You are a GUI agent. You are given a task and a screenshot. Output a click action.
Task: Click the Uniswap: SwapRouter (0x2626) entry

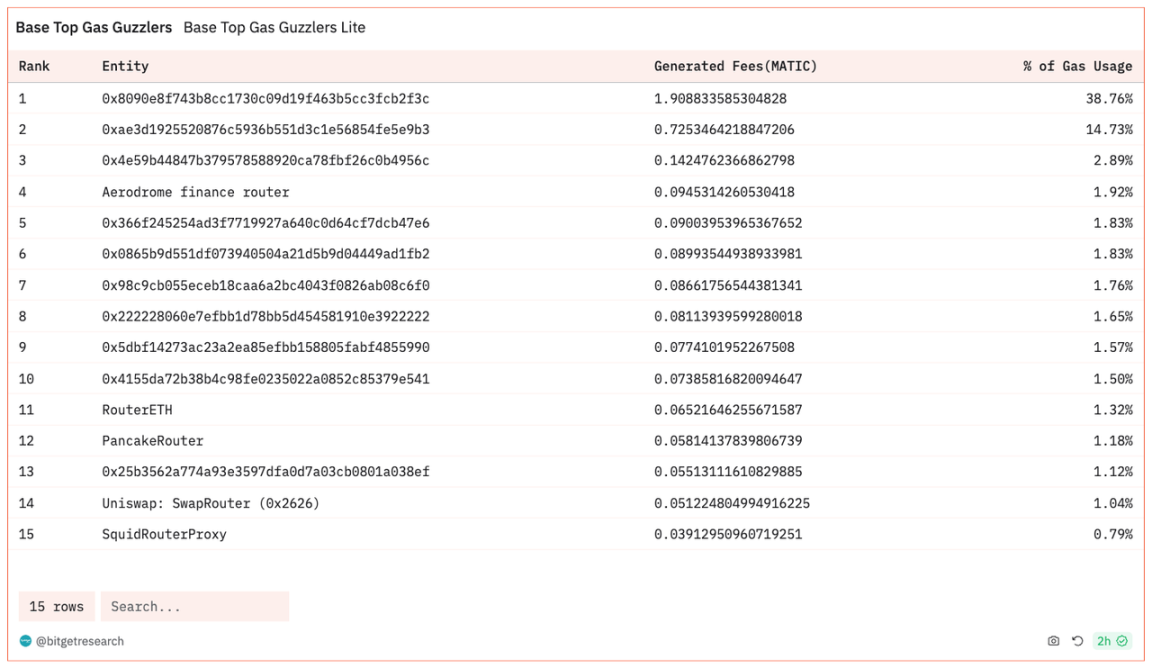pyautogui.click(x=210, y=503)
